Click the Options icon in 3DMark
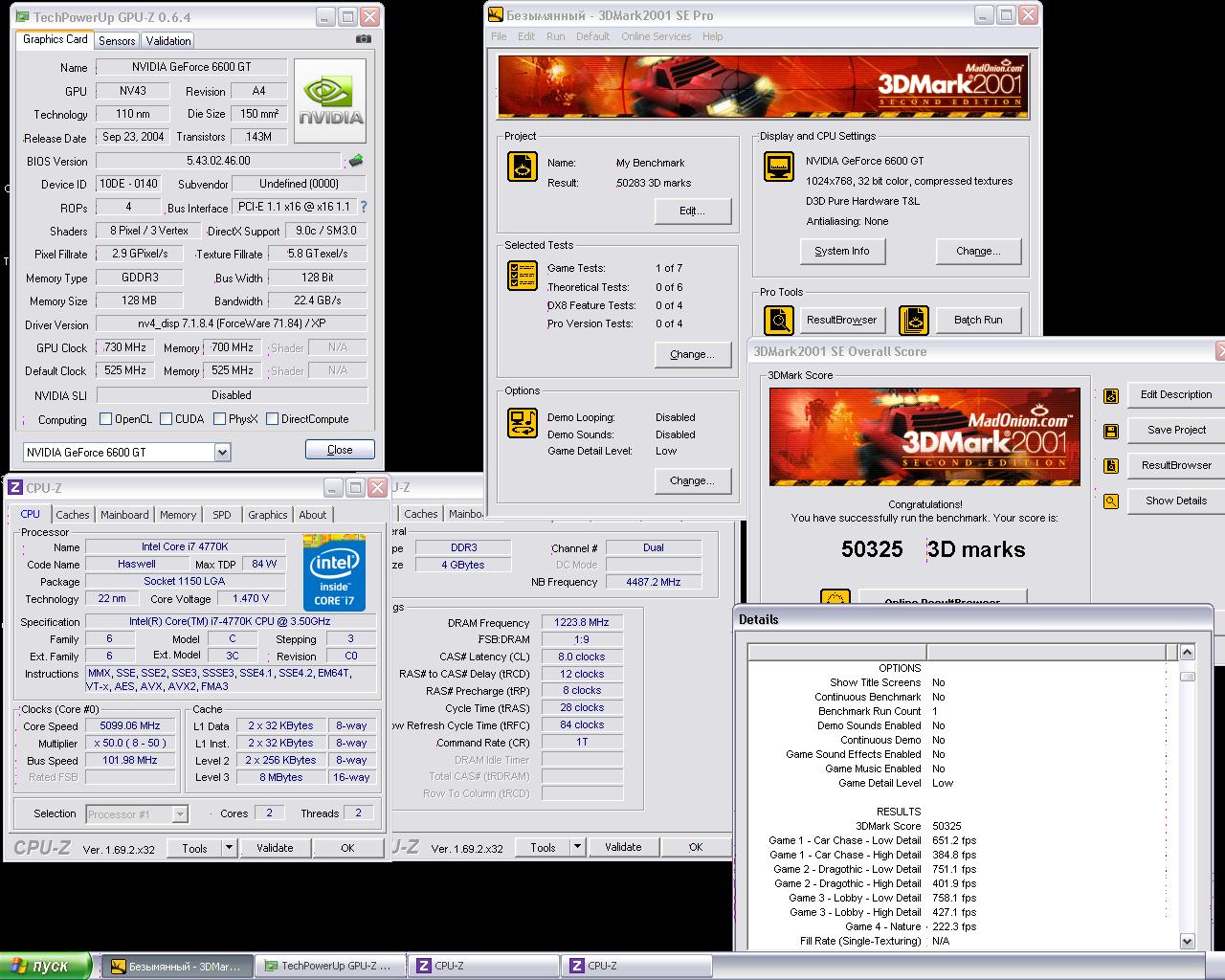Screen dimensions: 1225x980 point(522,424)
